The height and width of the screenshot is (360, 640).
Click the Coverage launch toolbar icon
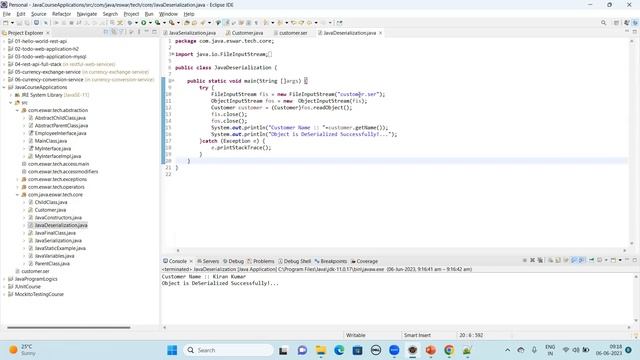pyautogui.click(x=158, y=23)
